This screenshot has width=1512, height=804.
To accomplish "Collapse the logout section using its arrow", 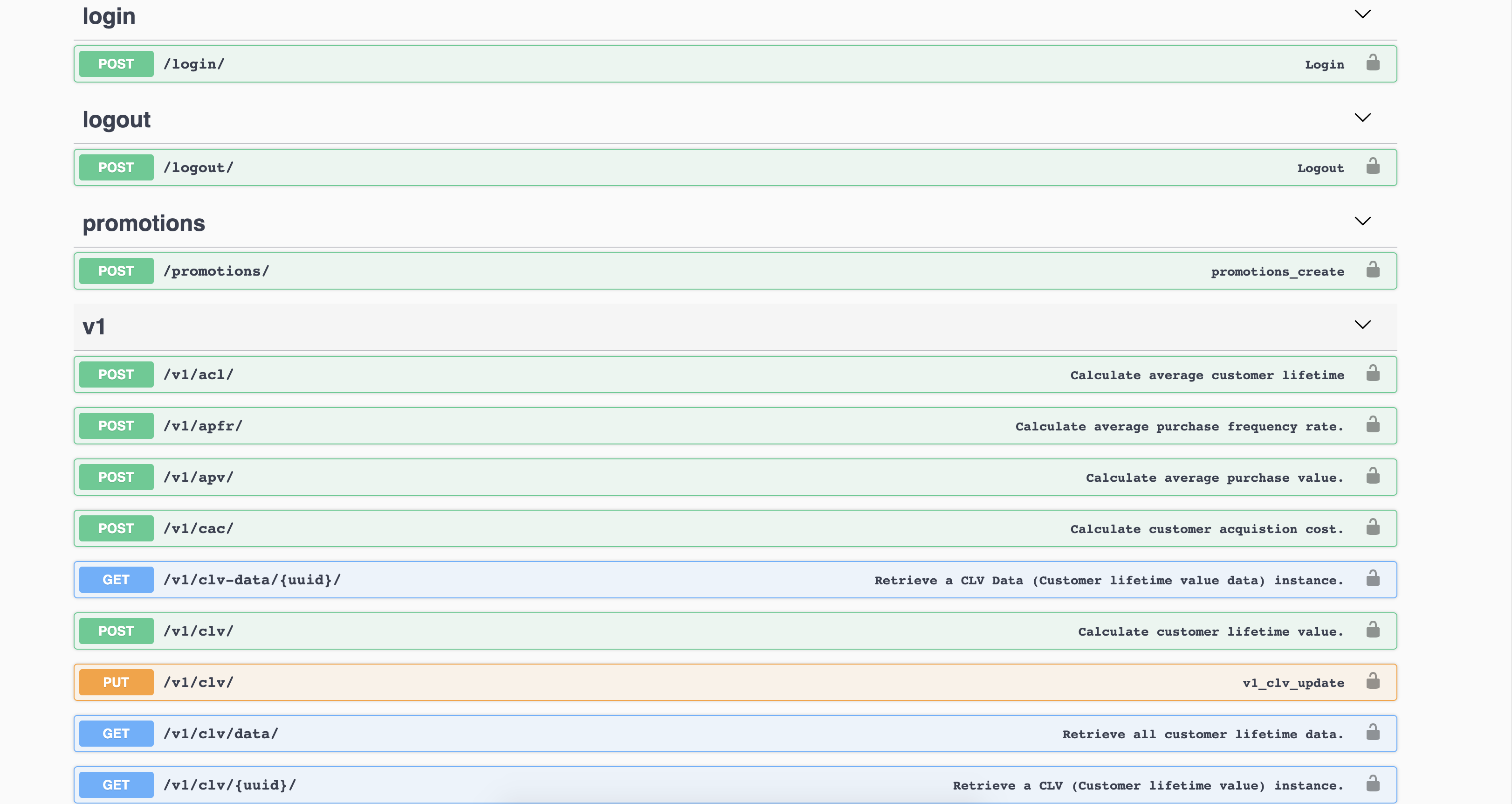I will 1363,118.
